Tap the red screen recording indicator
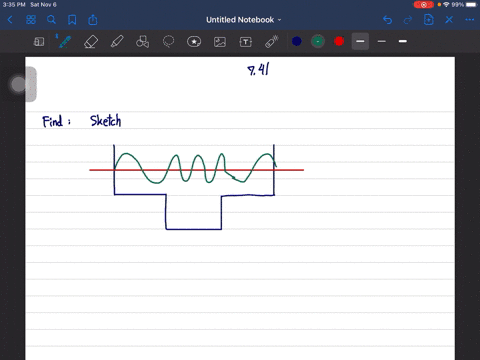The width and height of the screenshot is (480, 360). pos(424,5)
